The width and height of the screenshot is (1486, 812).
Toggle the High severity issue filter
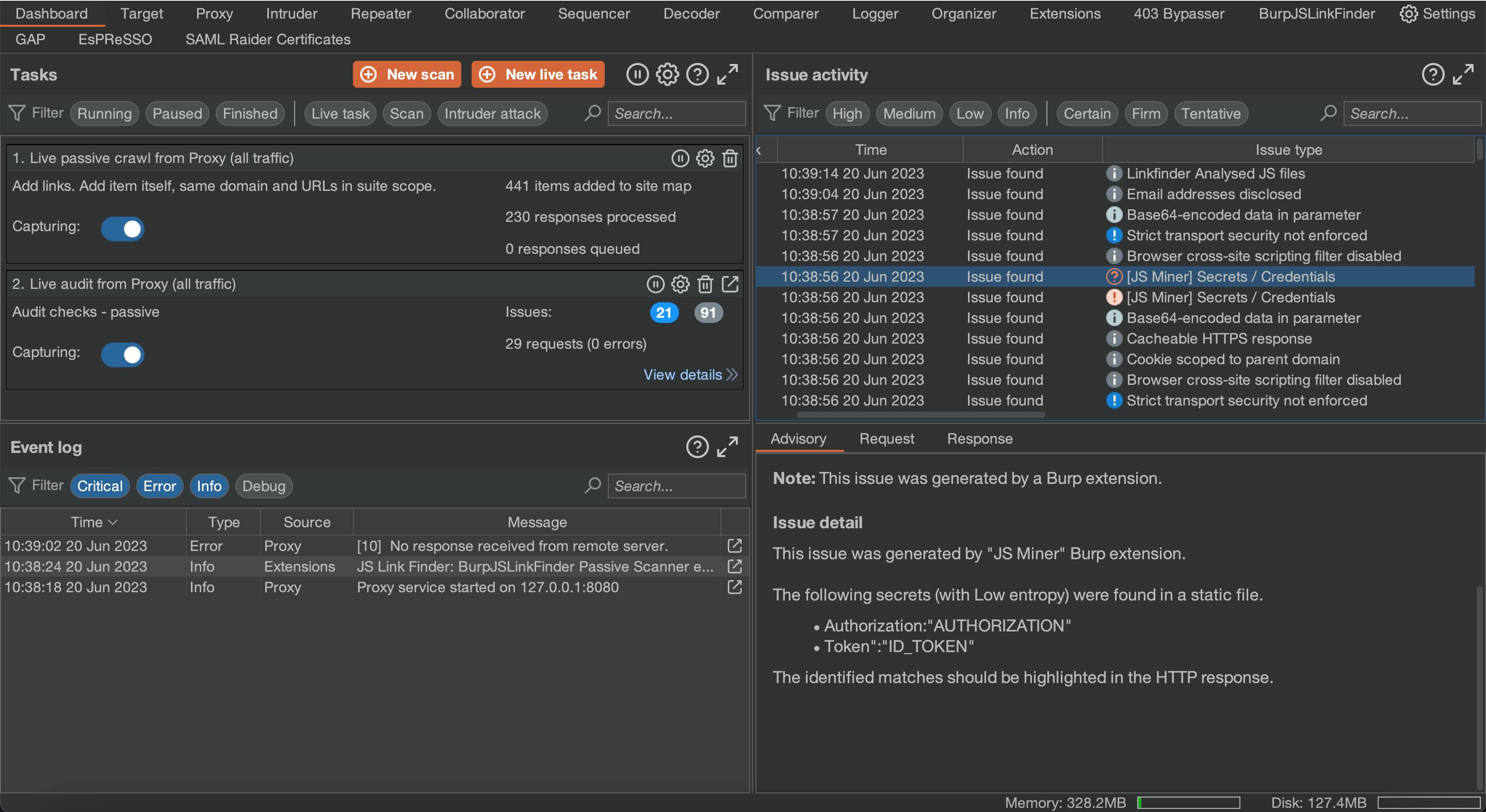point(847,113)
